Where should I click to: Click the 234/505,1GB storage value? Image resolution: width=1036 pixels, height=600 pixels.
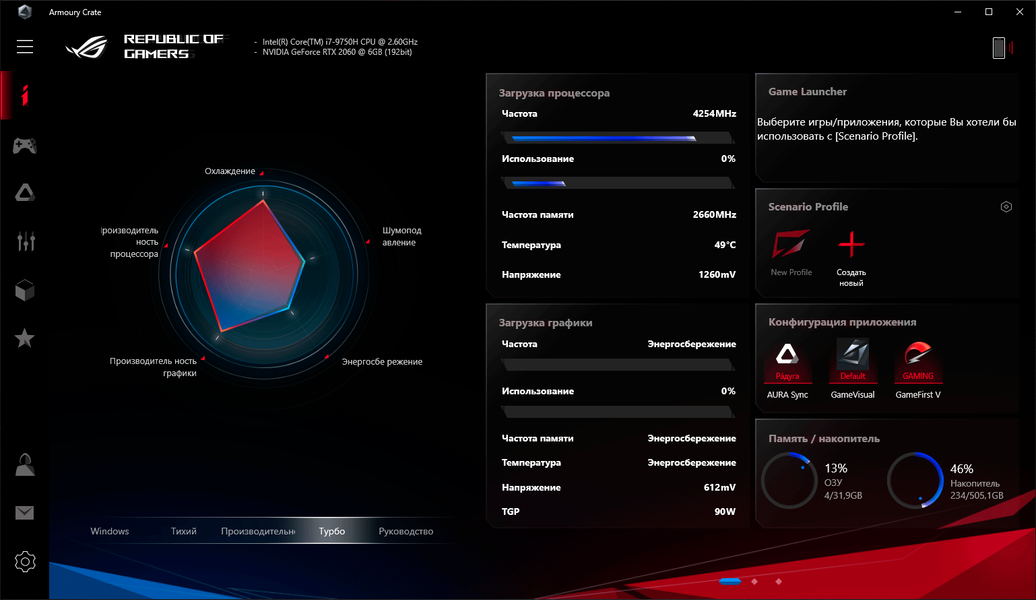point(977,496)
